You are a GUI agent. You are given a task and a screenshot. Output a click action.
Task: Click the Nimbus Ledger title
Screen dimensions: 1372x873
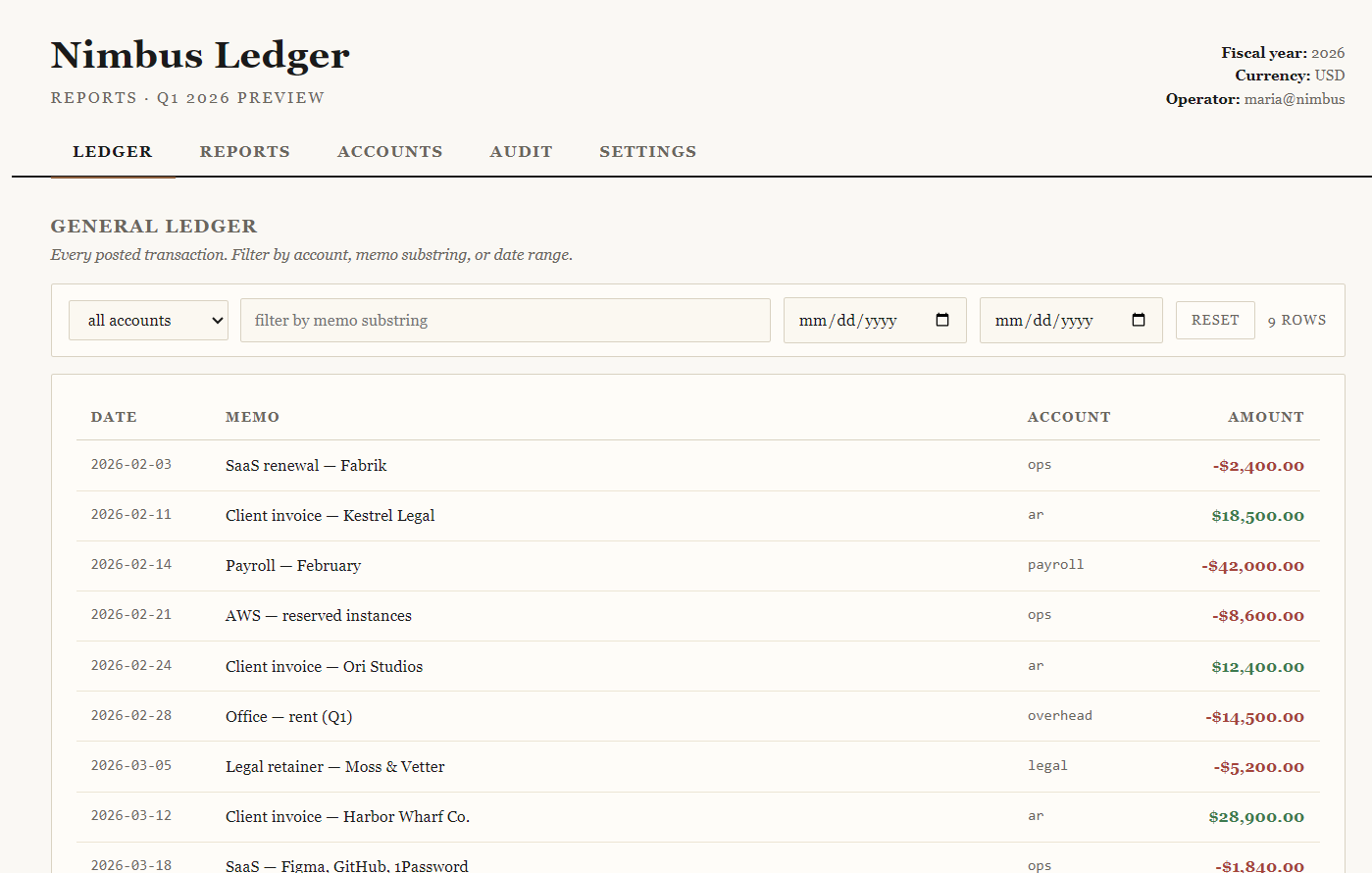pyautogui.click(x=200, y=55)
